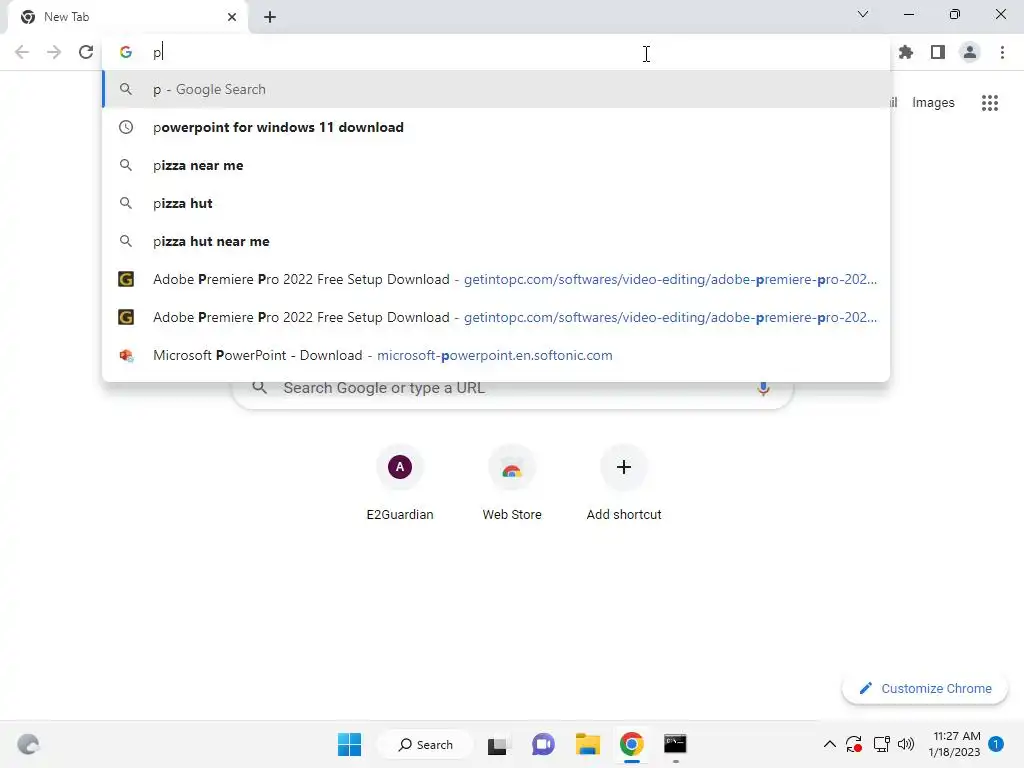Go forward using the forward arrow
The image size is (1024, 768).
[x=54, y=52]
